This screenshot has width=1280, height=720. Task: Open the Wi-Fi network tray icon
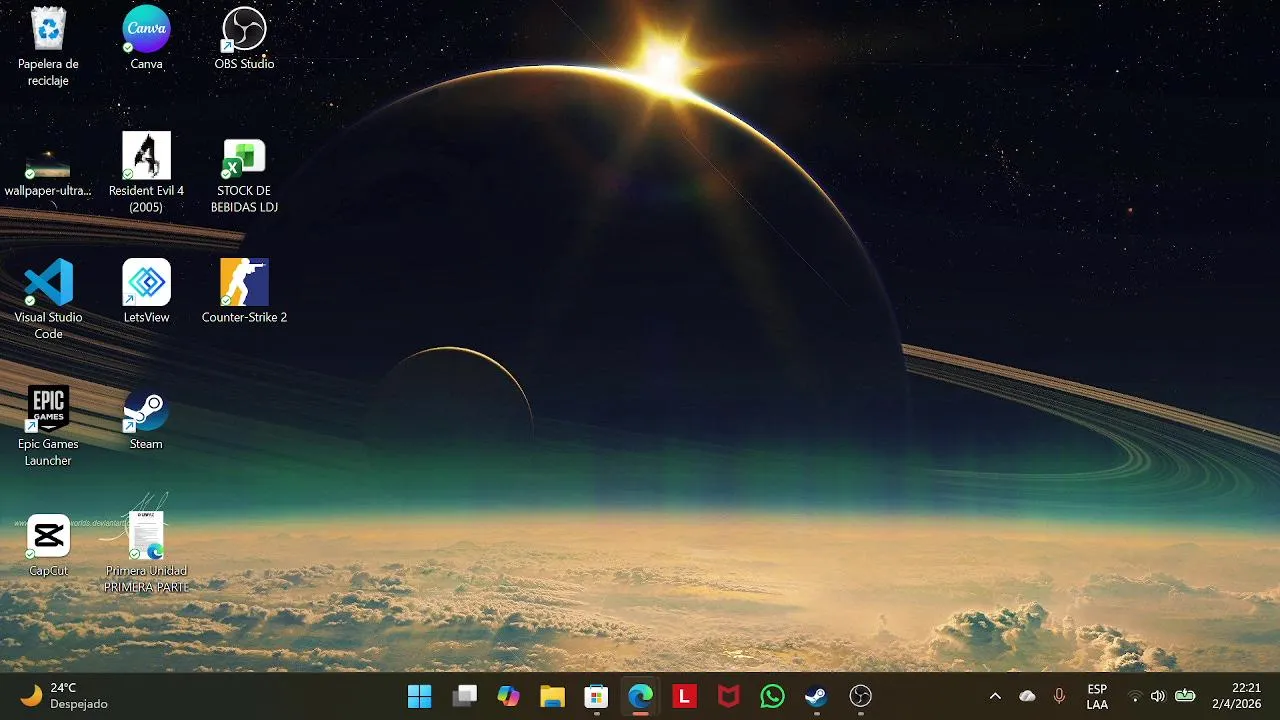[x=1135, y=696]
